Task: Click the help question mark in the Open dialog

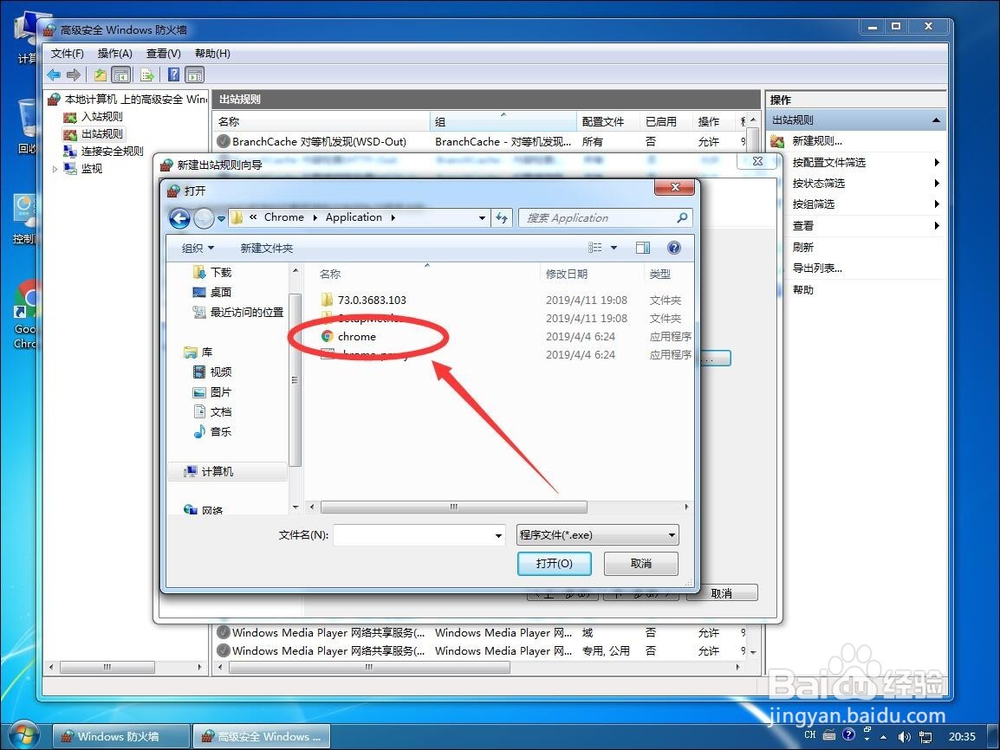Action: pos(674,247)
